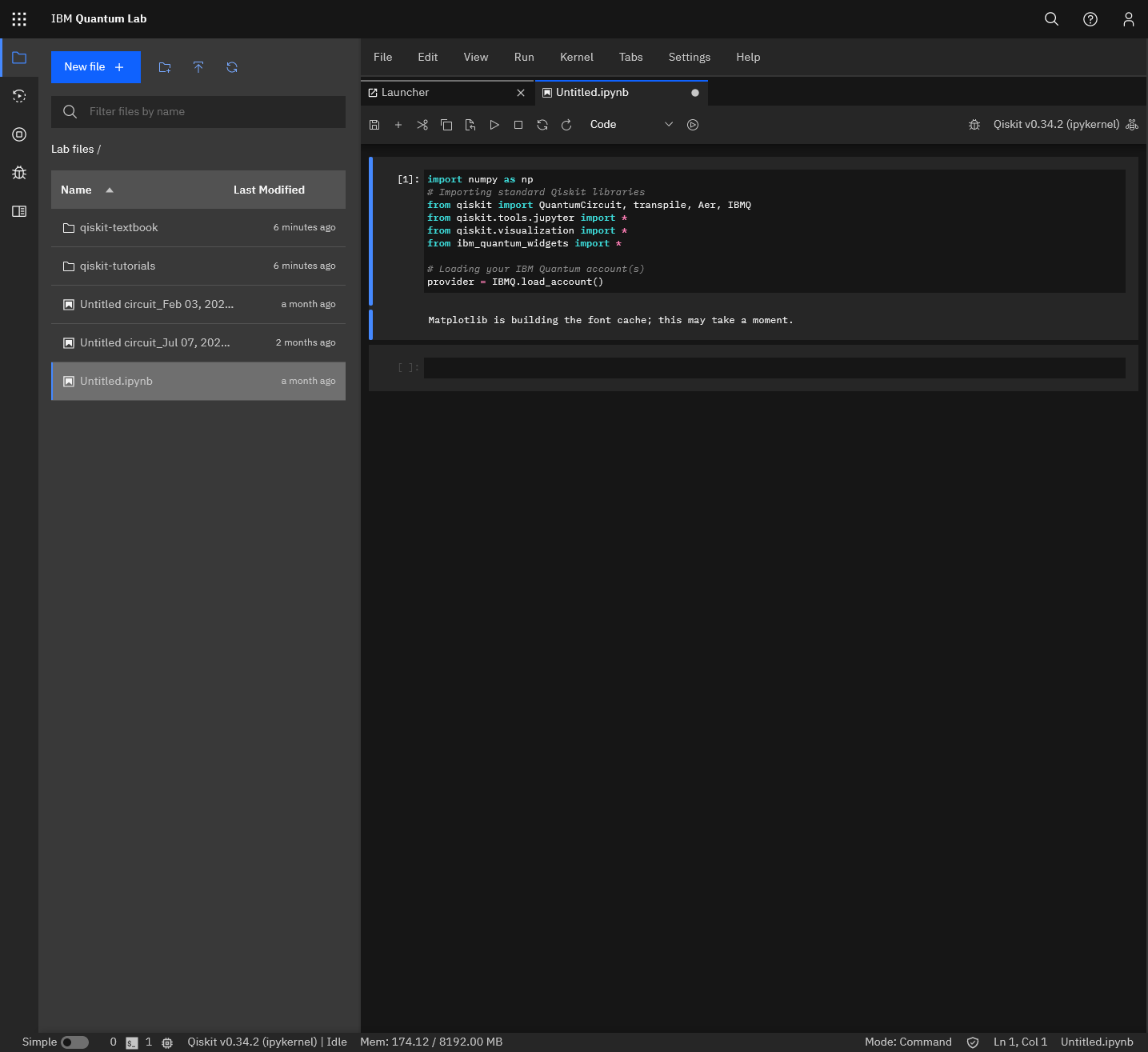Click the Qiskit v0.34.2 kernel name button

[1056, 125]
